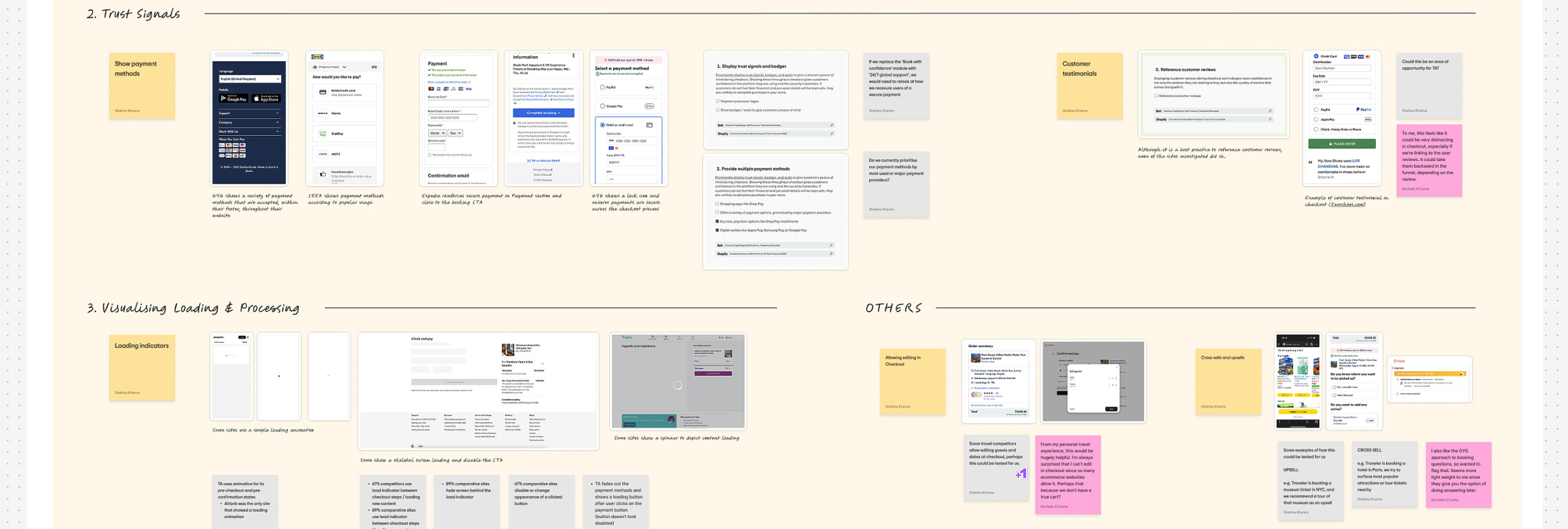Uncheck 'Digital wallets like Apple Pay' checkbox
The width and height of the screenshot is (1568, 529).
717,230
